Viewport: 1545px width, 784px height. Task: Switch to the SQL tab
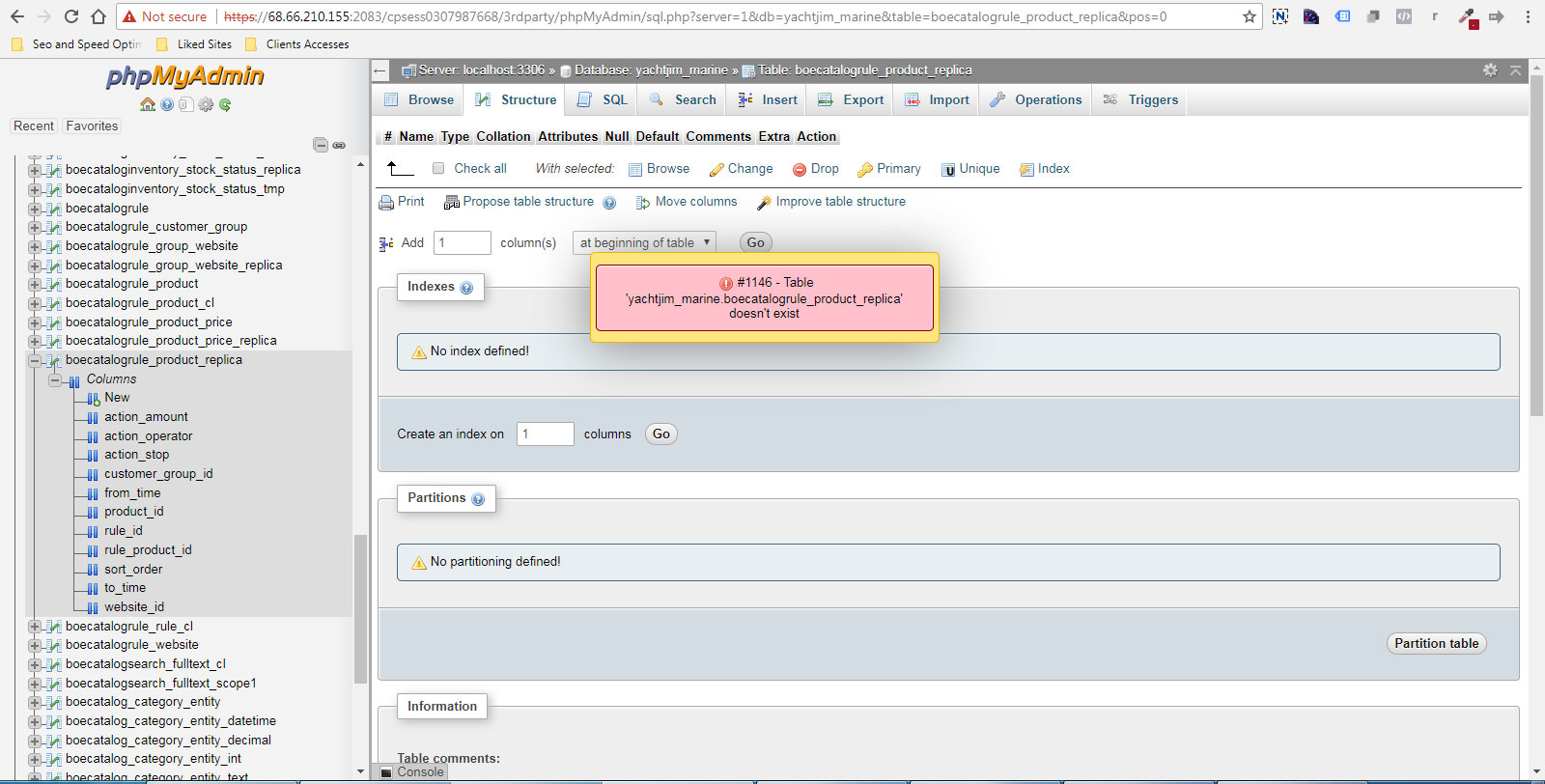[x=603, y=99]
